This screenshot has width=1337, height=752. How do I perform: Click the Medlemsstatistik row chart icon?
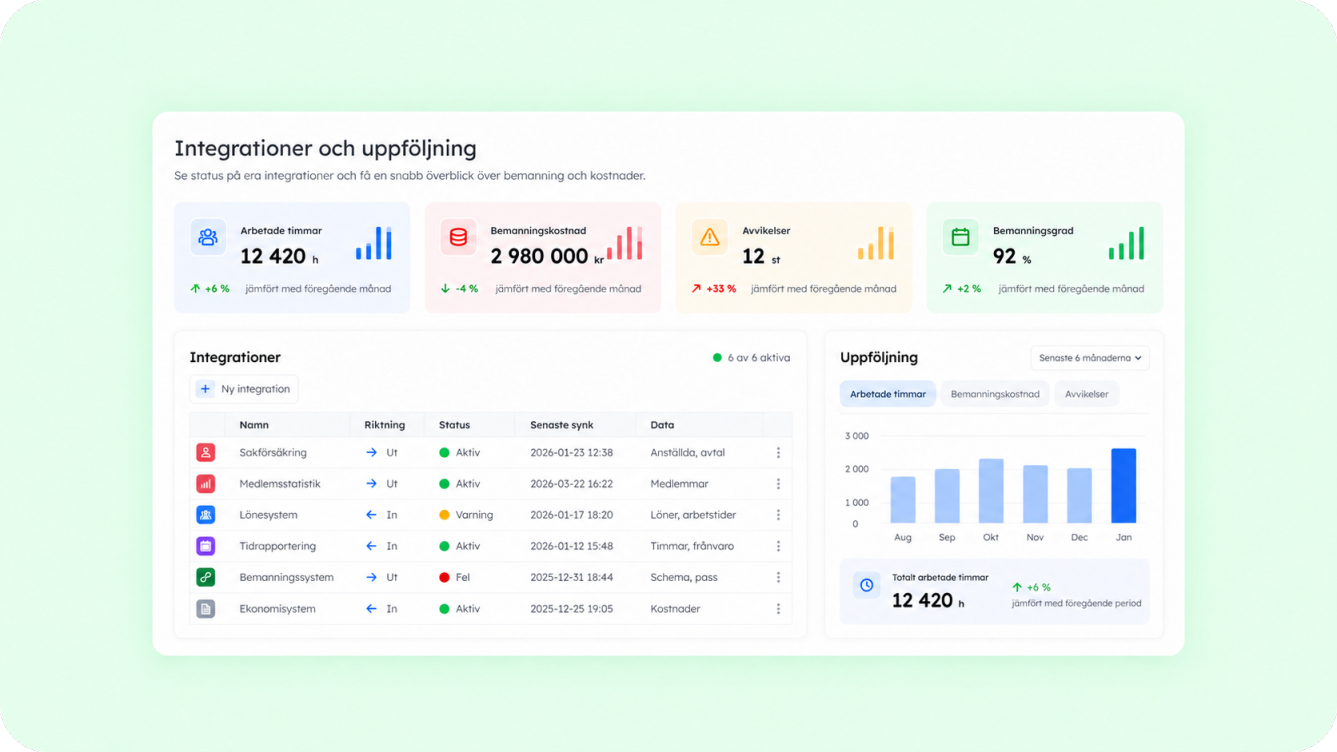point(205,484)
